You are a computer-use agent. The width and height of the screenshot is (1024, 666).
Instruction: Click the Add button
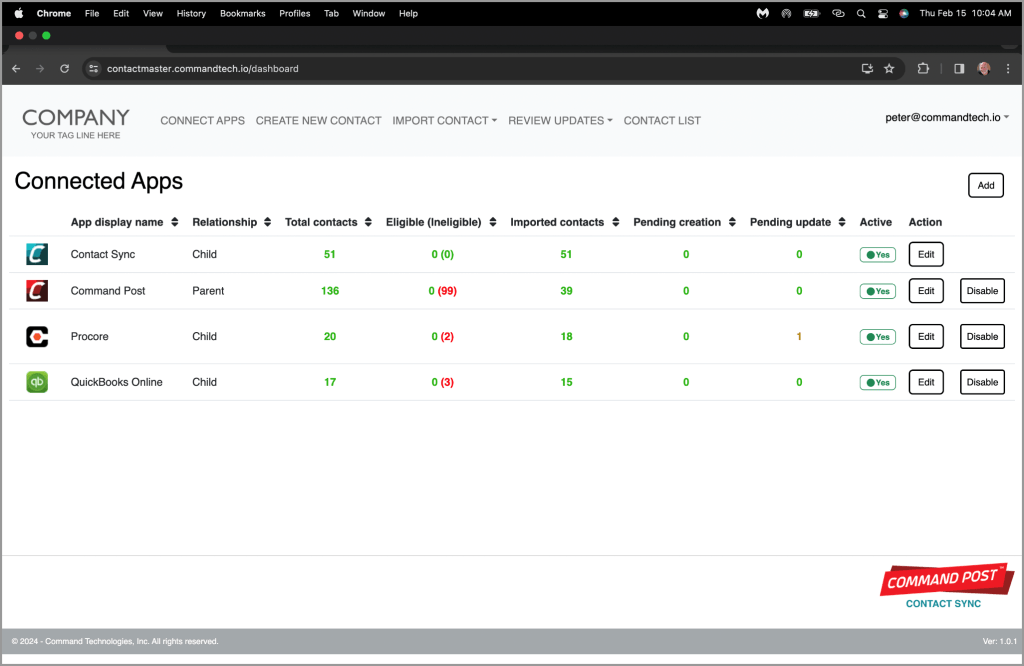(985, 185)
